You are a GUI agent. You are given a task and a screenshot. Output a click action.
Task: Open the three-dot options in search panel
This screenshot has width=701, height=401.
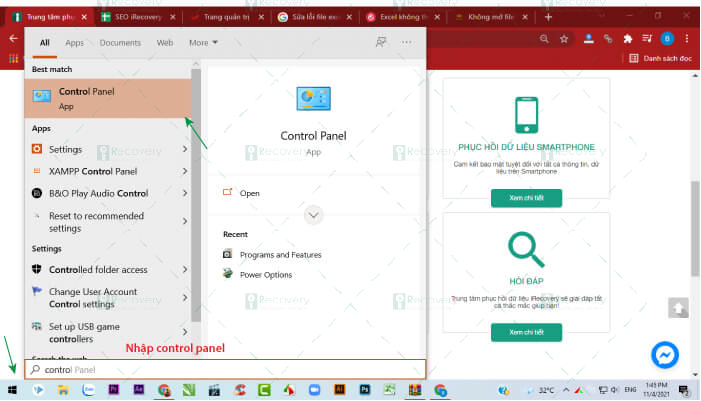[x=406, y=42]
